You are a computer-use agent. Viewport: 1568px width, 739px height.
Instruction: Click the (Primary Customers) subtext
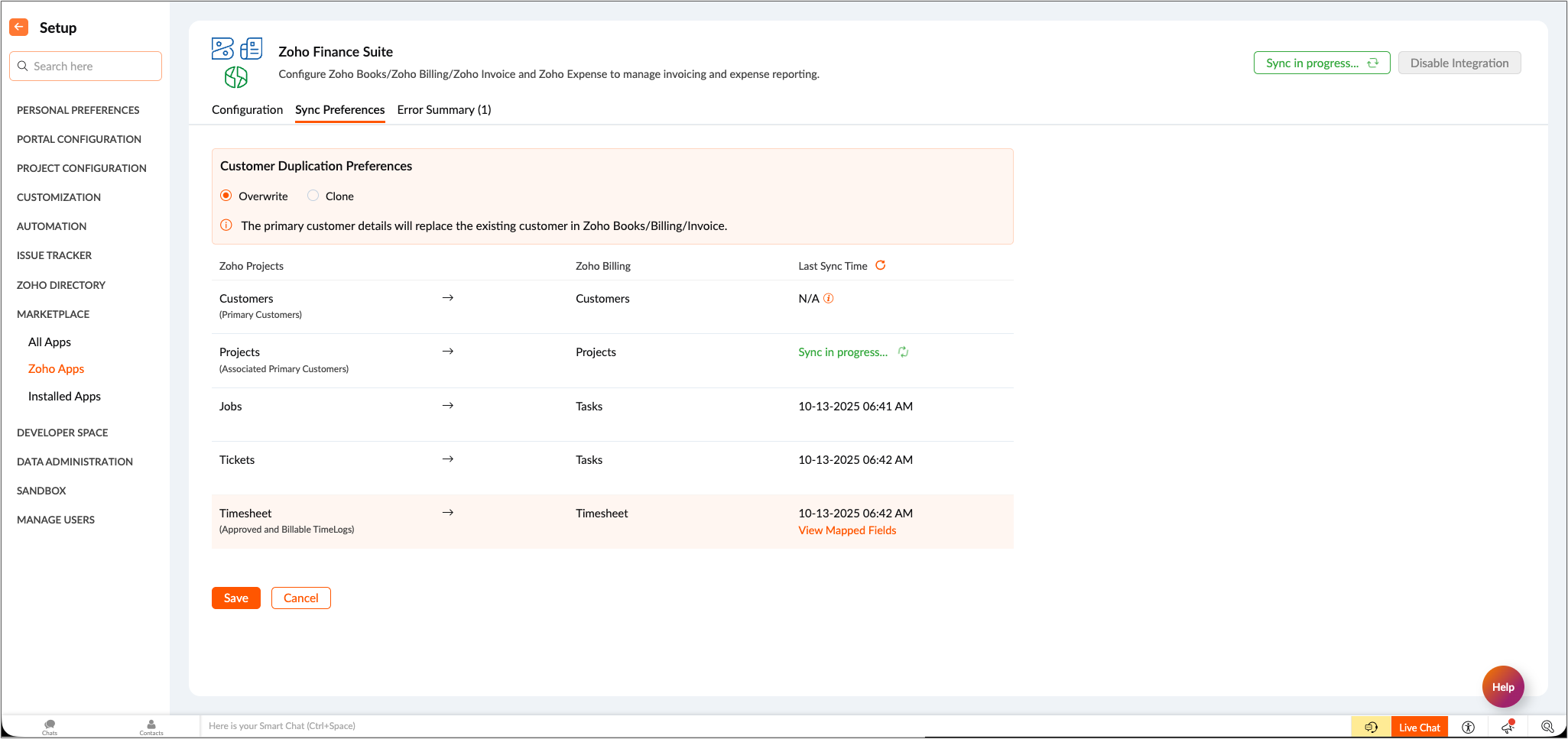tap(261, 315)
